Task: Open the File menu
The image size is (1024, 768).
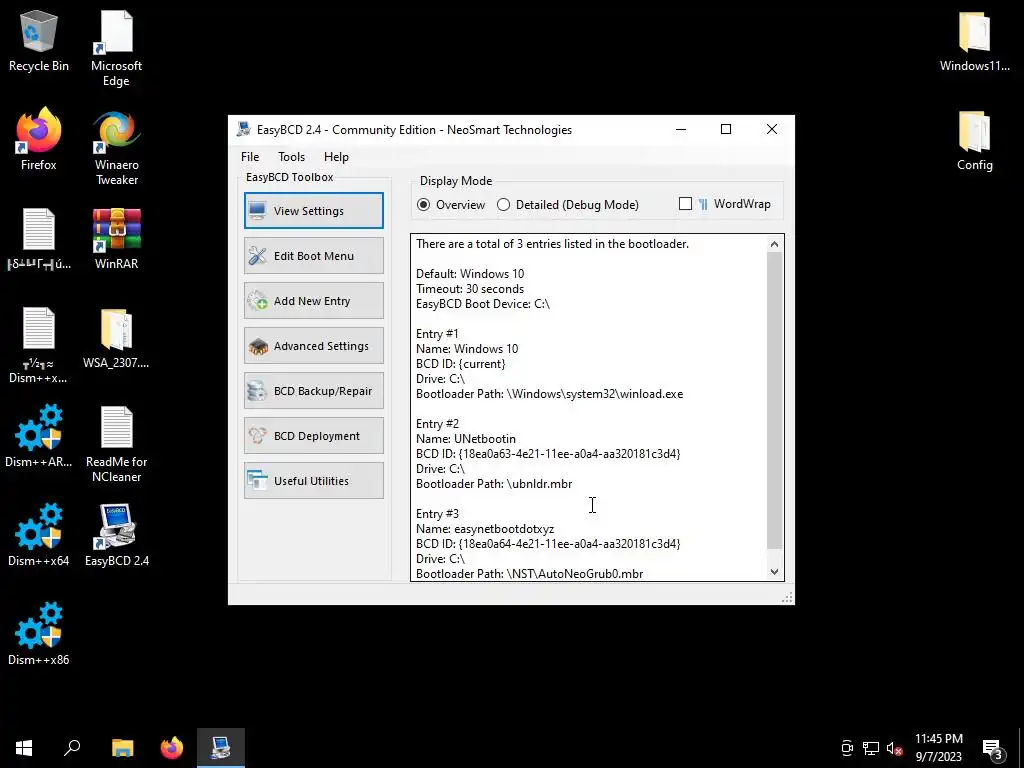Action: click(x=249, y=157)
